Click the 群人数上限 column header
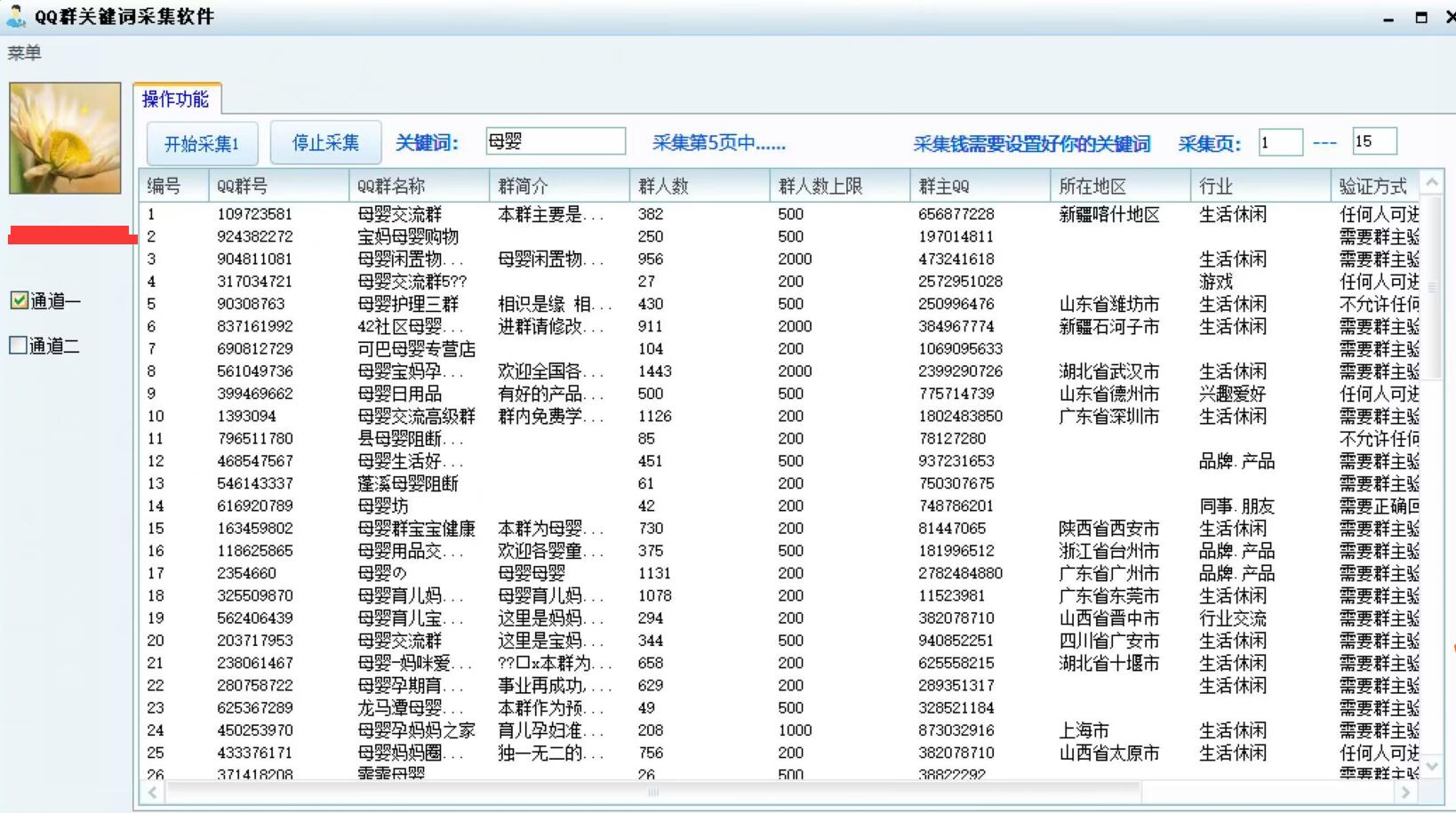 [x=840, y=186]
